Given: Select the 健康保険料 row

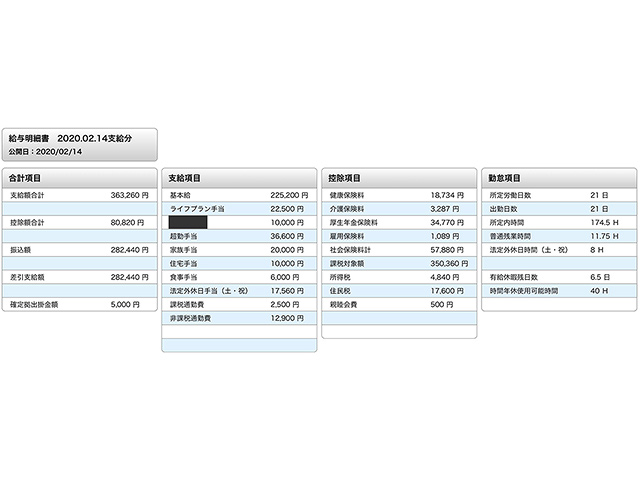Looking at the screenshot, I should click(x=398, y=195).
